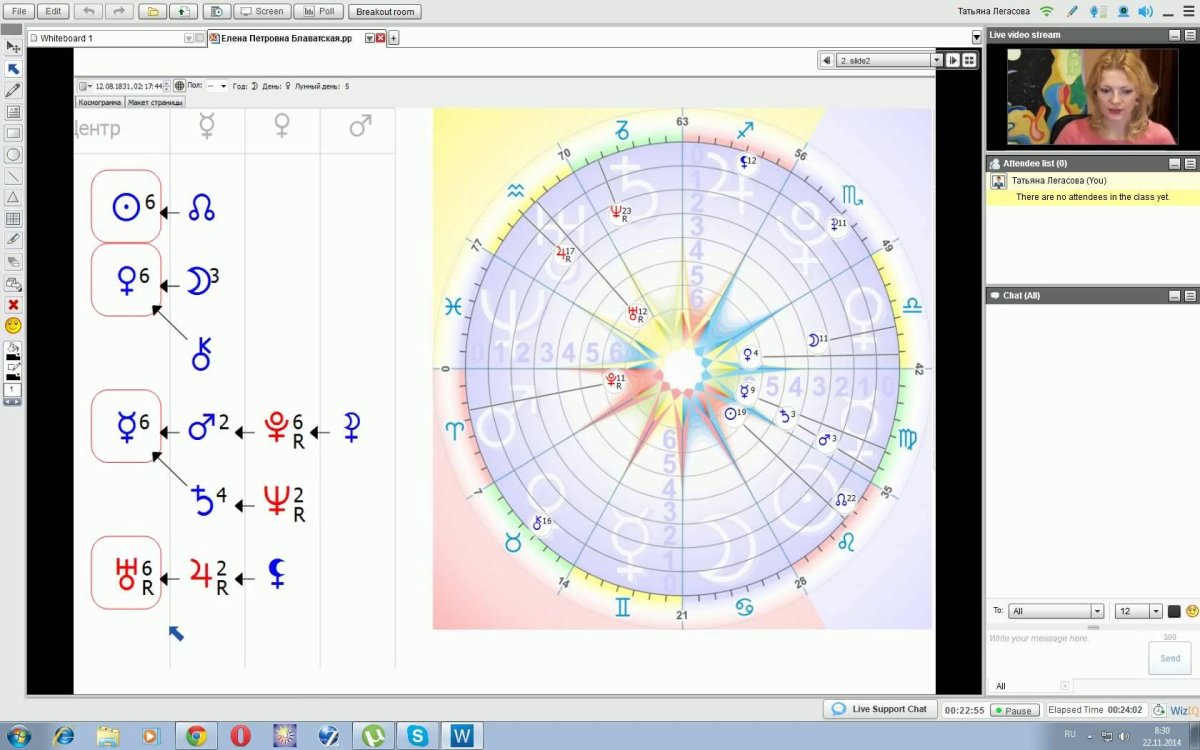Screen dimensions: 1200x750
Task: Open the chat font size dropdown
Action: pyautogui.click(x=1156, y=611)
